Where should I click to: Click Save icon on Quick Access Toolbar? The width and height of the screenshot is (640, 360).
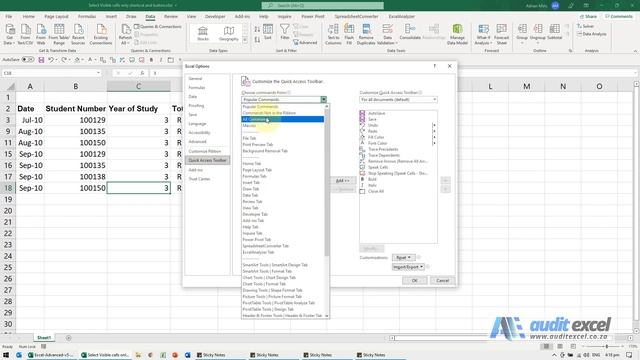(41, 60)
